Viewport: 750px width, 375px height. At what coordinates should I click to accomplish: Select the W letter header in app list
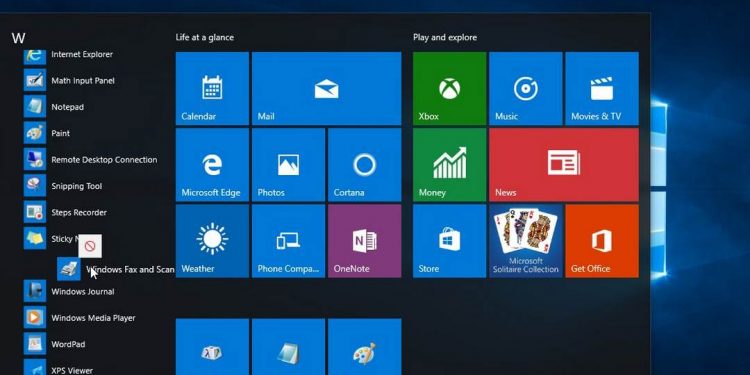pos(19,38)
